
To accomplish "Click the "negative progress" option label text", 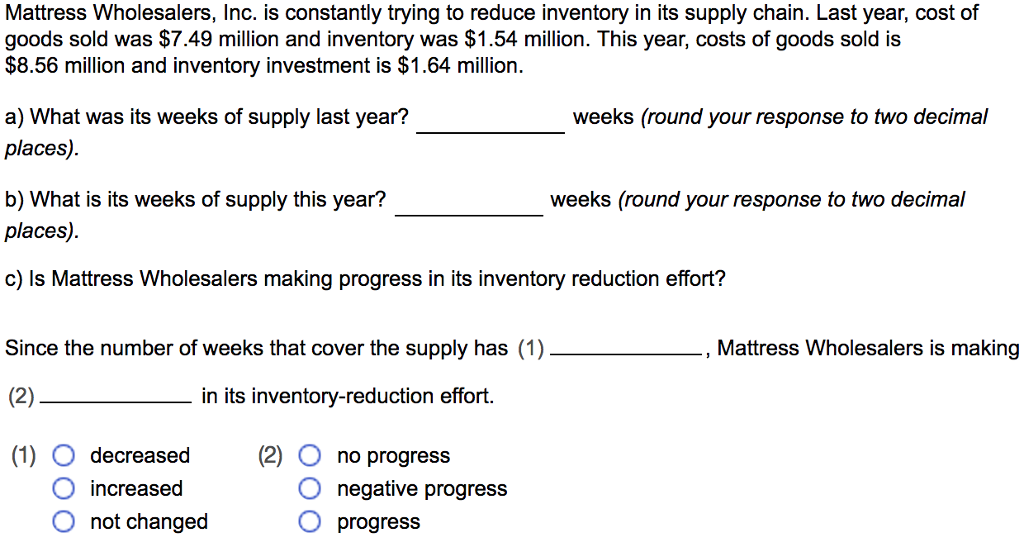I will coord(422,489).
